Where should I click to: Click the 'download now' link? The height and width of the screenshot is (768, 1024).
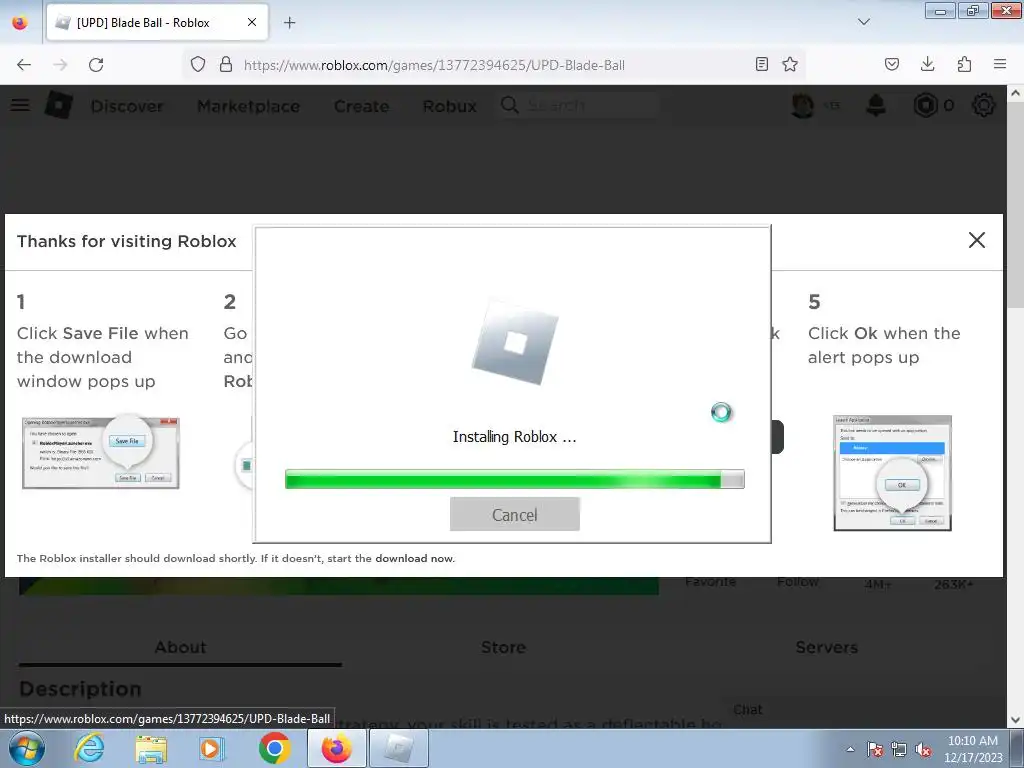point(415,558)
